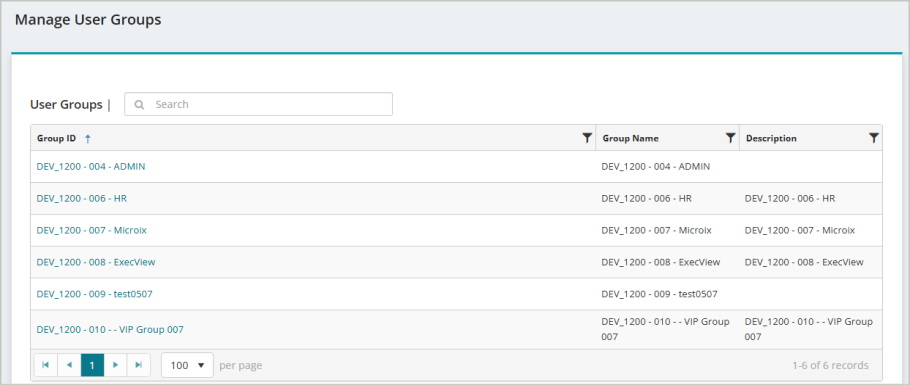The width and height of the screenshot is (910, 385).
Task: Go to previous page arrow icon
Action: [69, 365]
